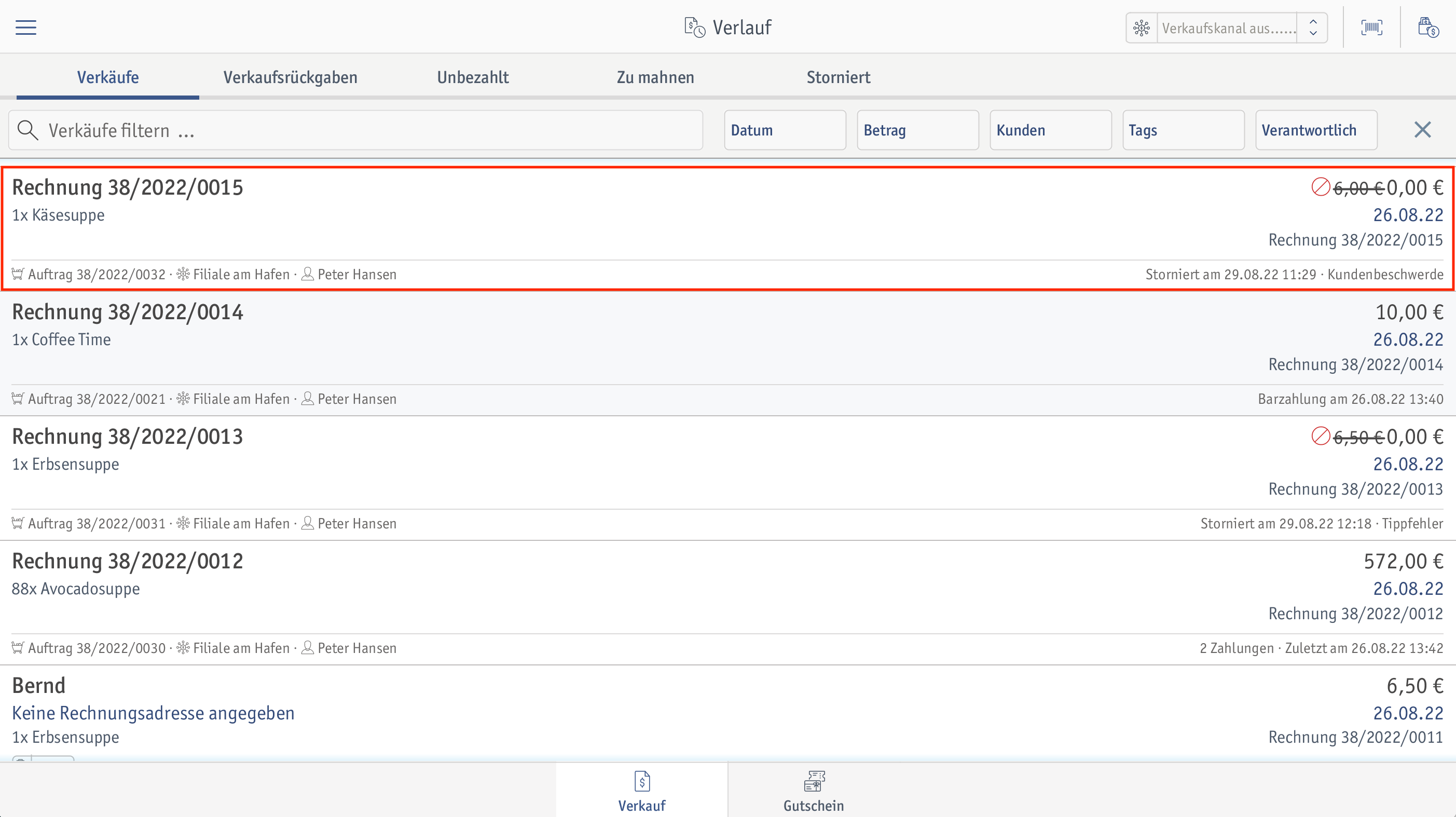Click Auftrag 38/2022/0030 cart icon
This screenshot has height=817, width=1456.
click(18, 647)
